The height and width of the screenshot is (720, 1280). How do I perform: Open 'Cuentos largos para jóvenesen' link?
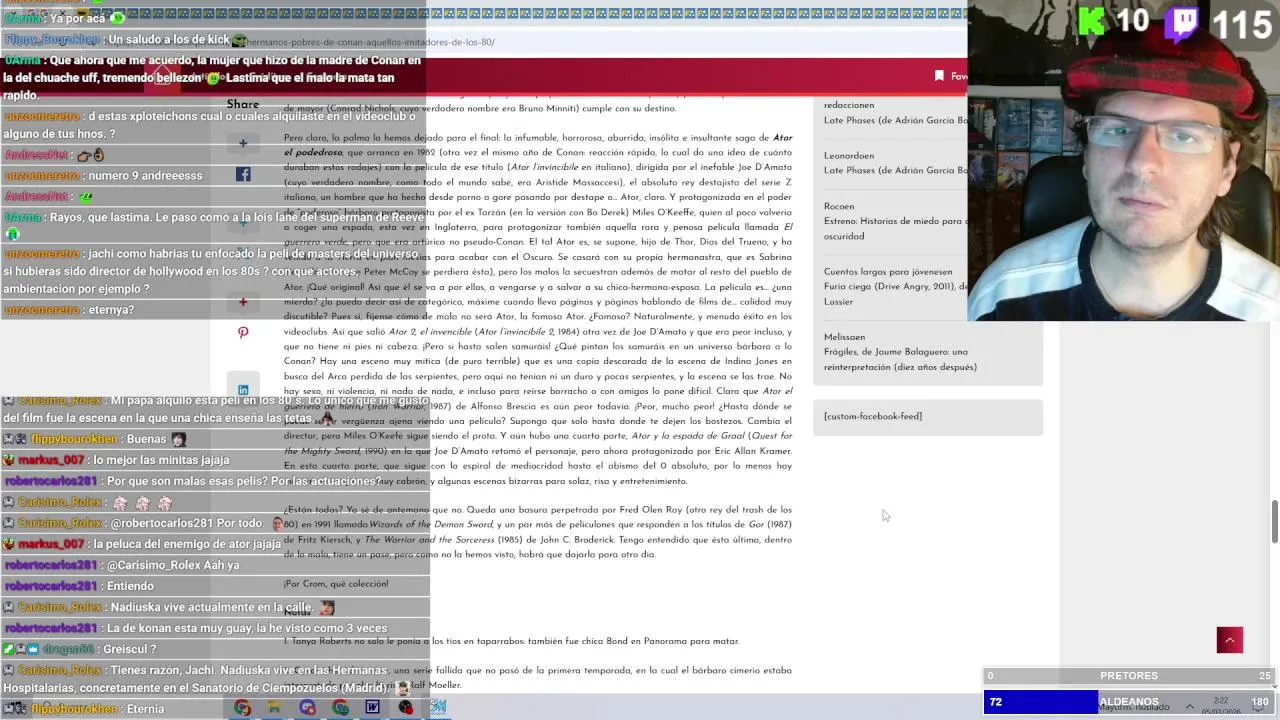coord(888,272)
